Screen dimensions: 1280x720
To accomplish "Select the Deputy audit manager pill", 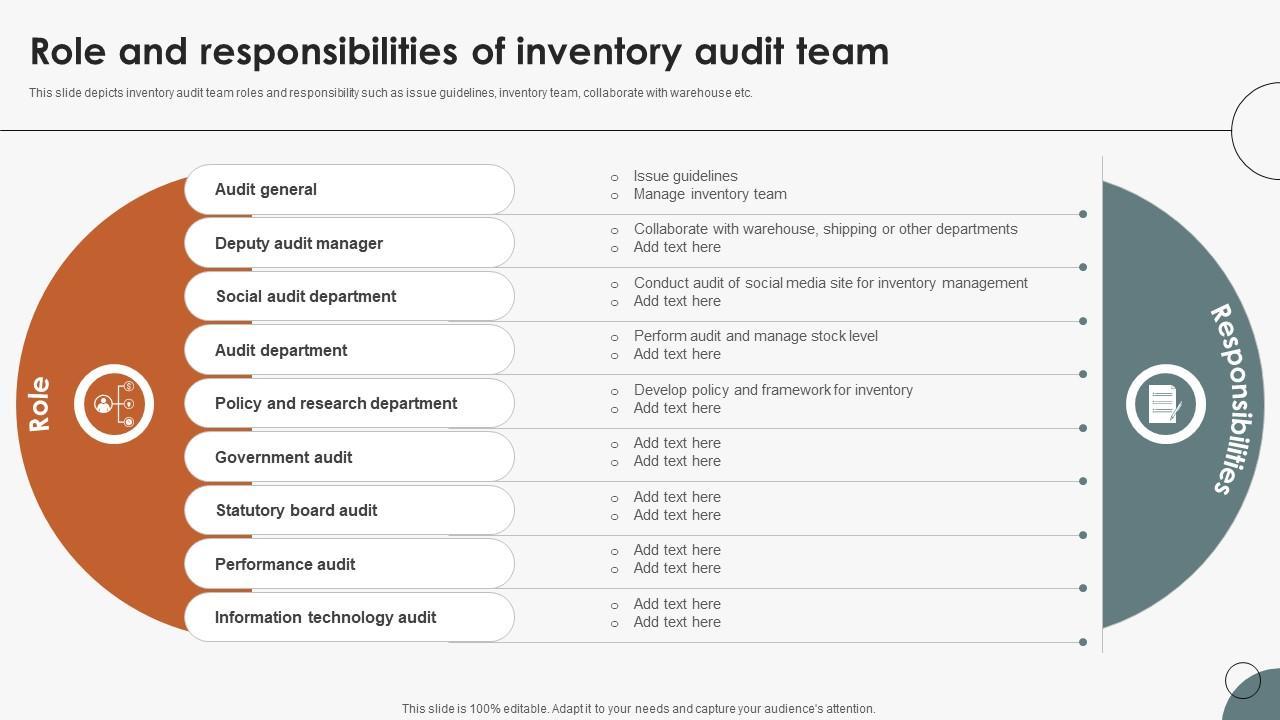I will (349, 243).
